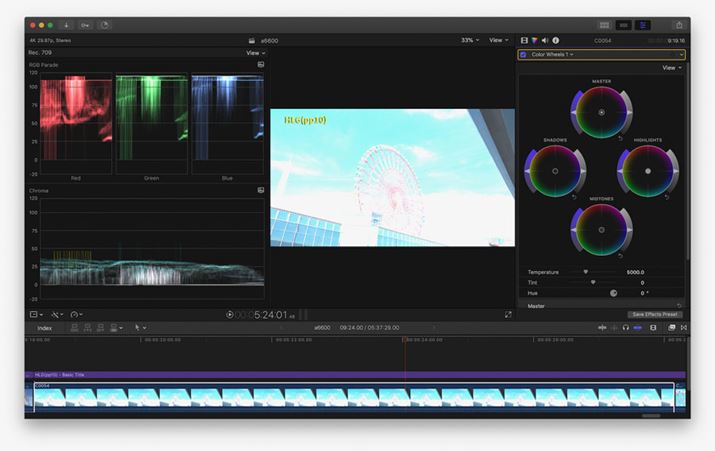Reset the Master color wheel
The image size is (715, 451).
pyautogui.click(x=618, y=137)
